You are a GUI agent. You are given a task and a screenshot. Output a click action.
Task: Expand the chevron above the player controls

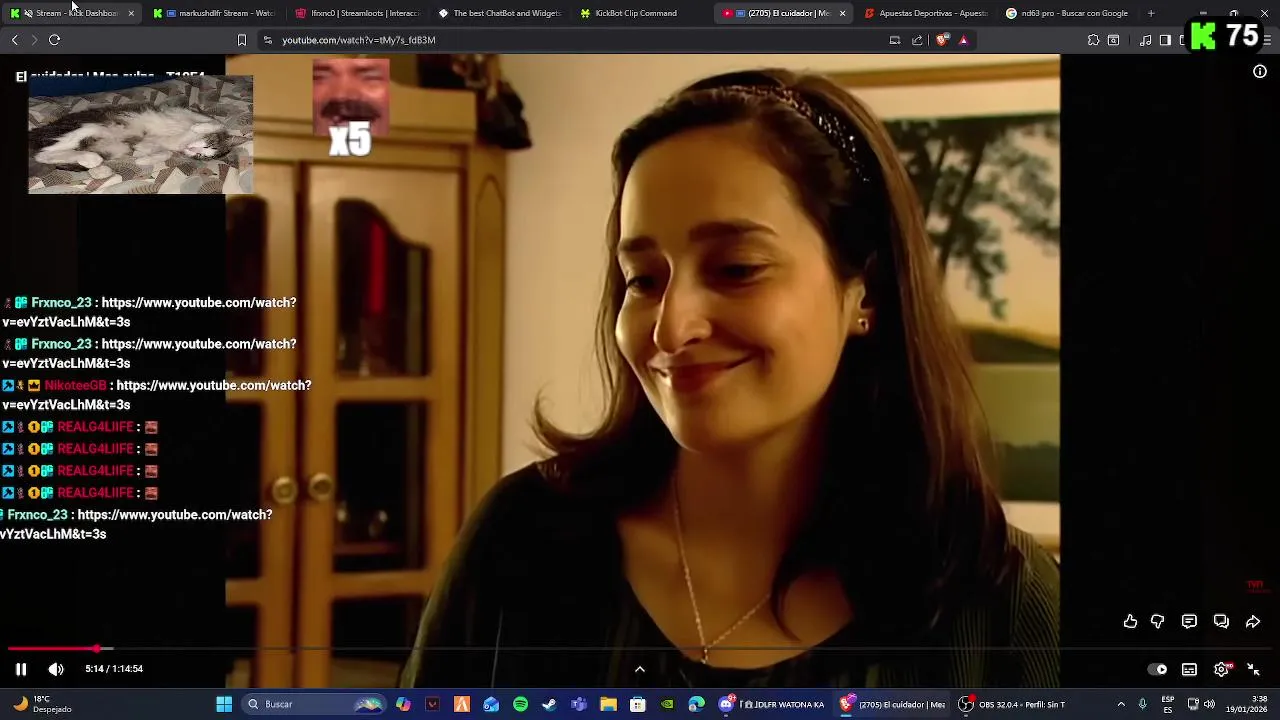click(x=640, y=669)
